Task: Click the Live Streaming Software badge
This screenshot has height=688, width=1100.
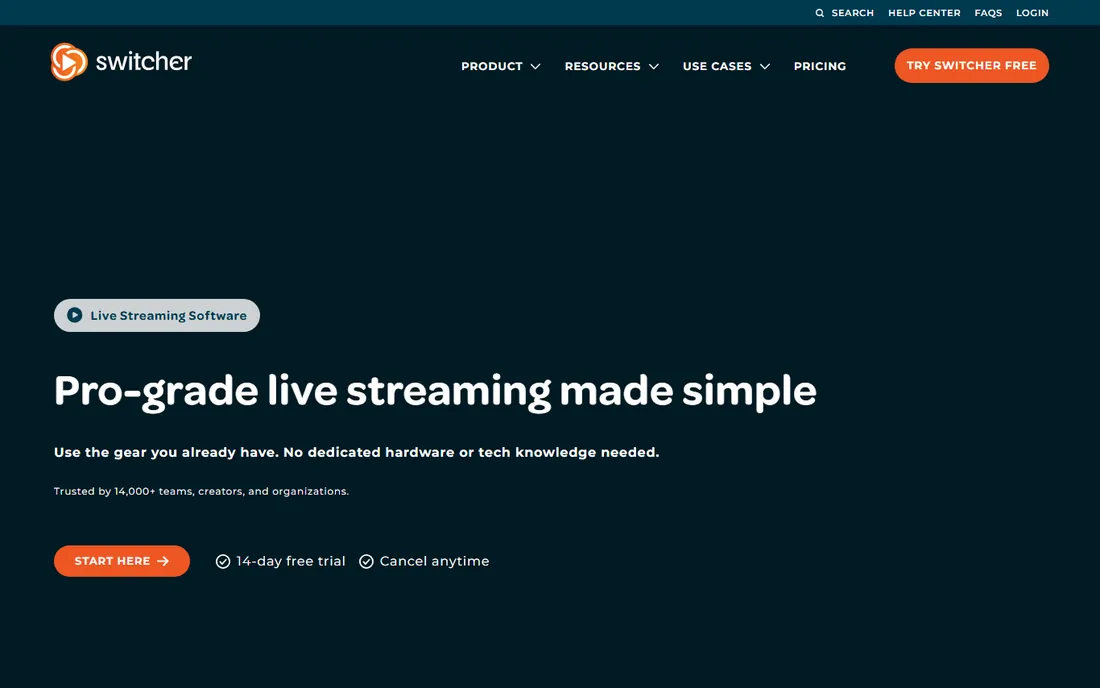Action: pos(157,316)
